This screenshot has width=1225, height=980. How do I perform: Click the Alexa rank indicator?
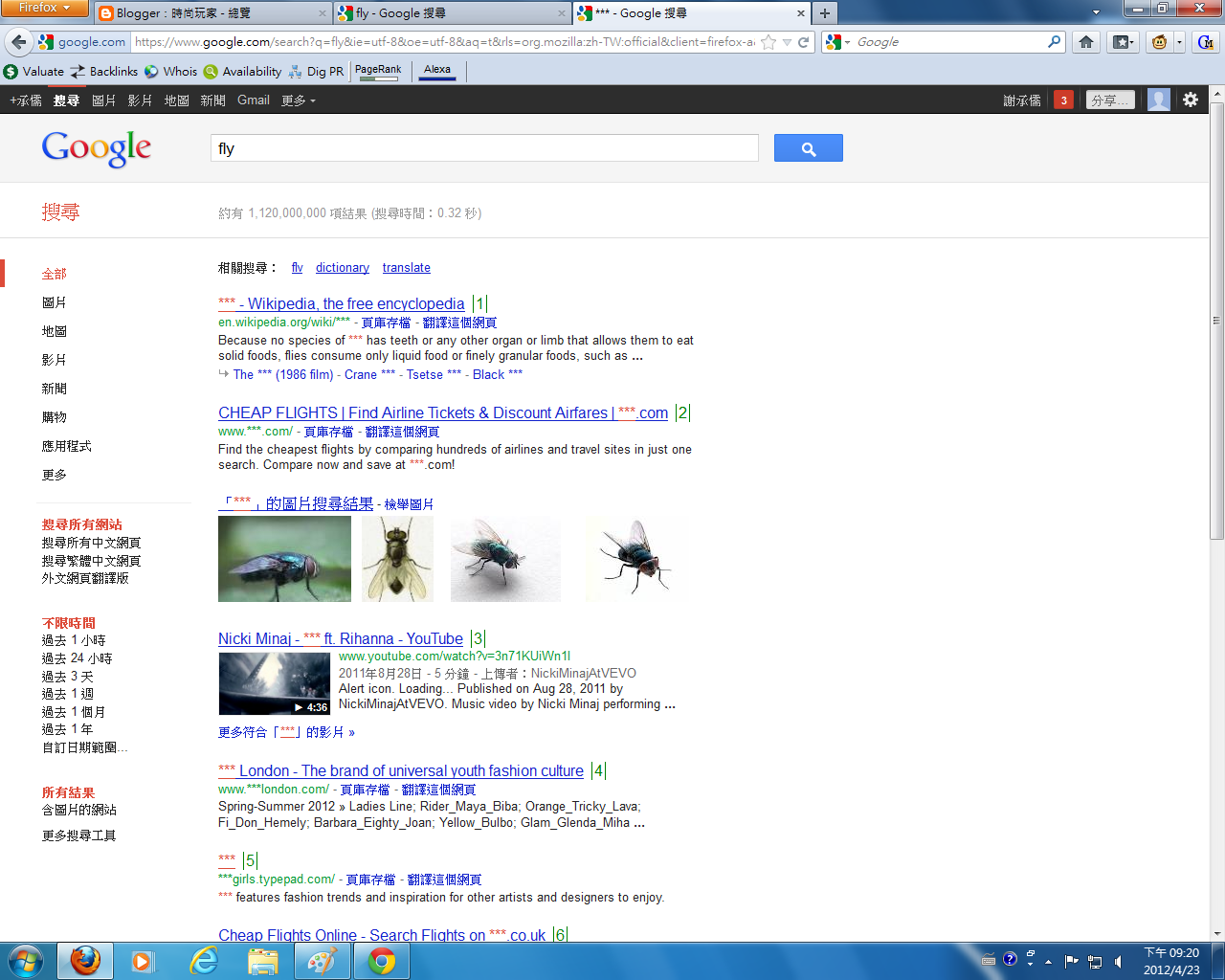[x=437, y=71]
